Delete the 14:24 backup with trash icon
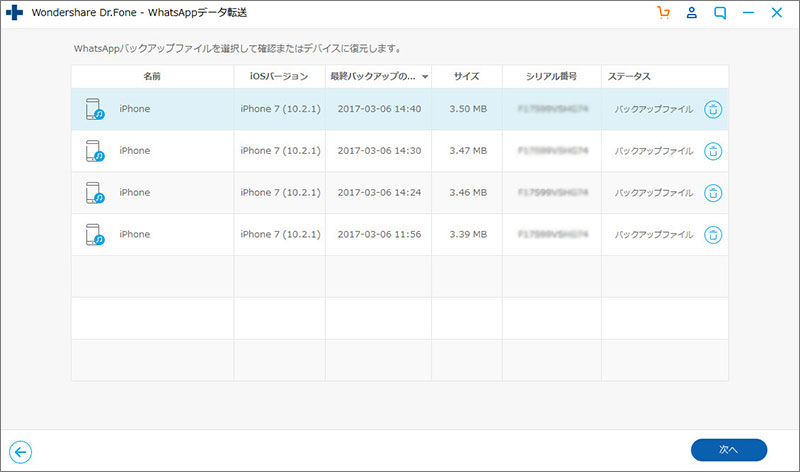 tap(713, 193)
